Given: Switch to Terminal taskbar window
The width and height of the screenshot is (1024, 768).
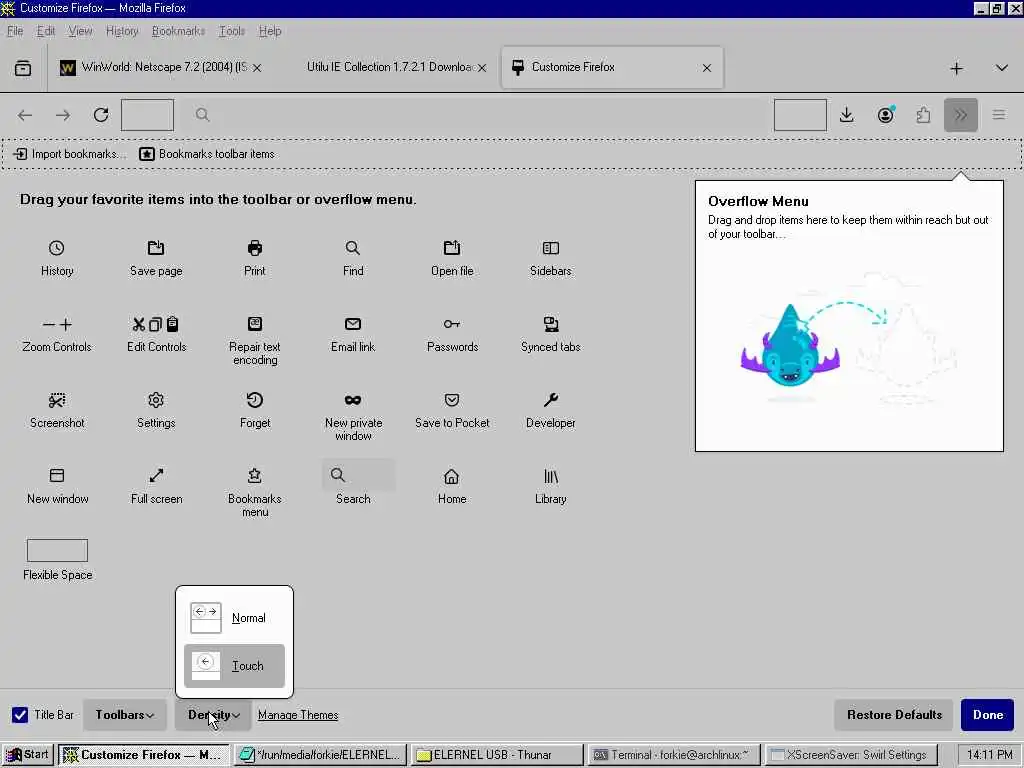Looking at the screenshot, I should (674, 755).
